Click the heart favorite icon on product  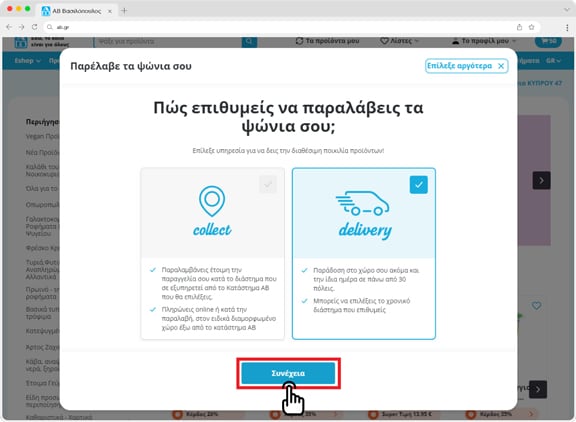pos(536,305)
